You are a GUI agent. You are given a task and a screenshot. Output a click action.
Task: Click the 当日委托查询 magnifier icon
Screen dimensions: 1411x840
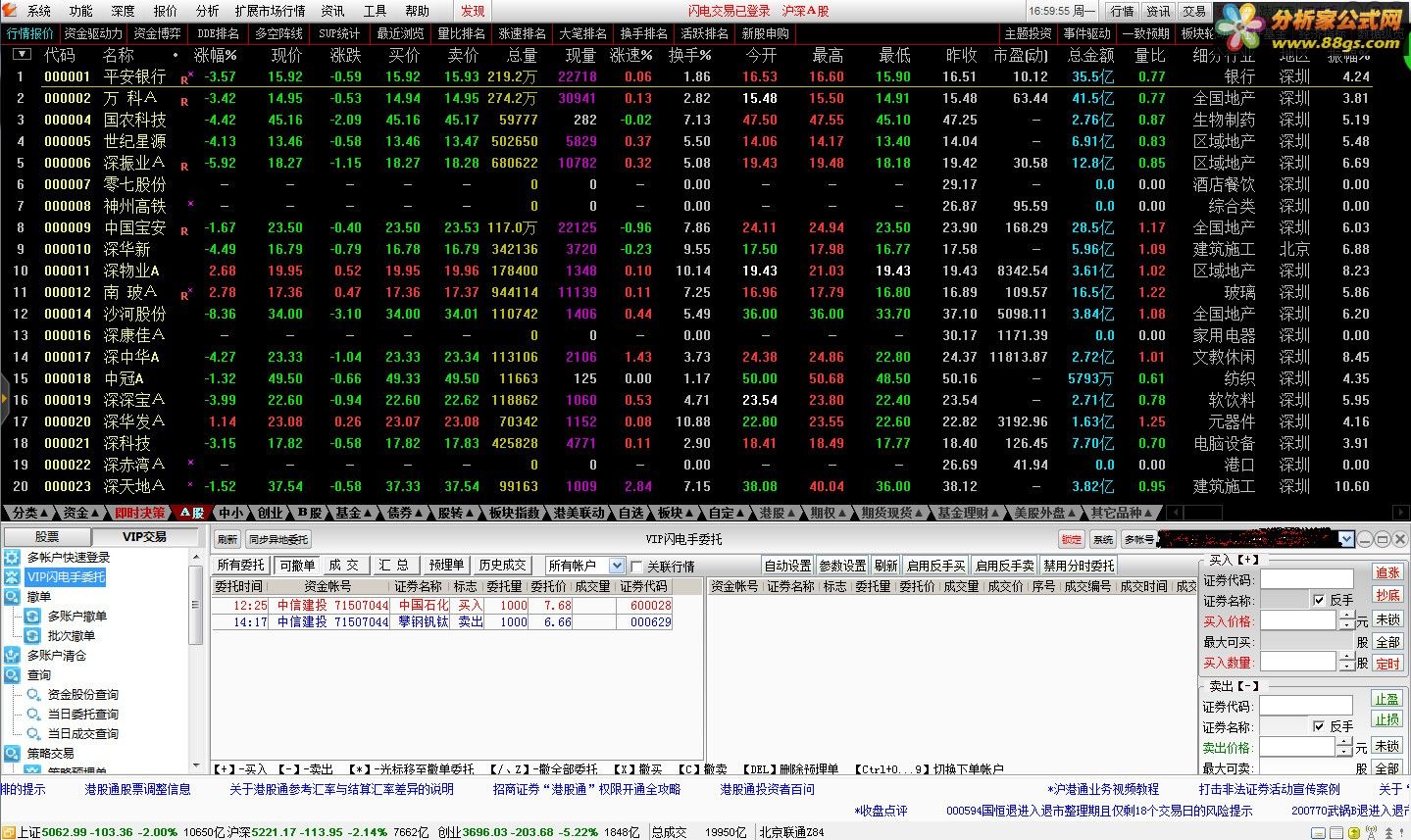33,715
